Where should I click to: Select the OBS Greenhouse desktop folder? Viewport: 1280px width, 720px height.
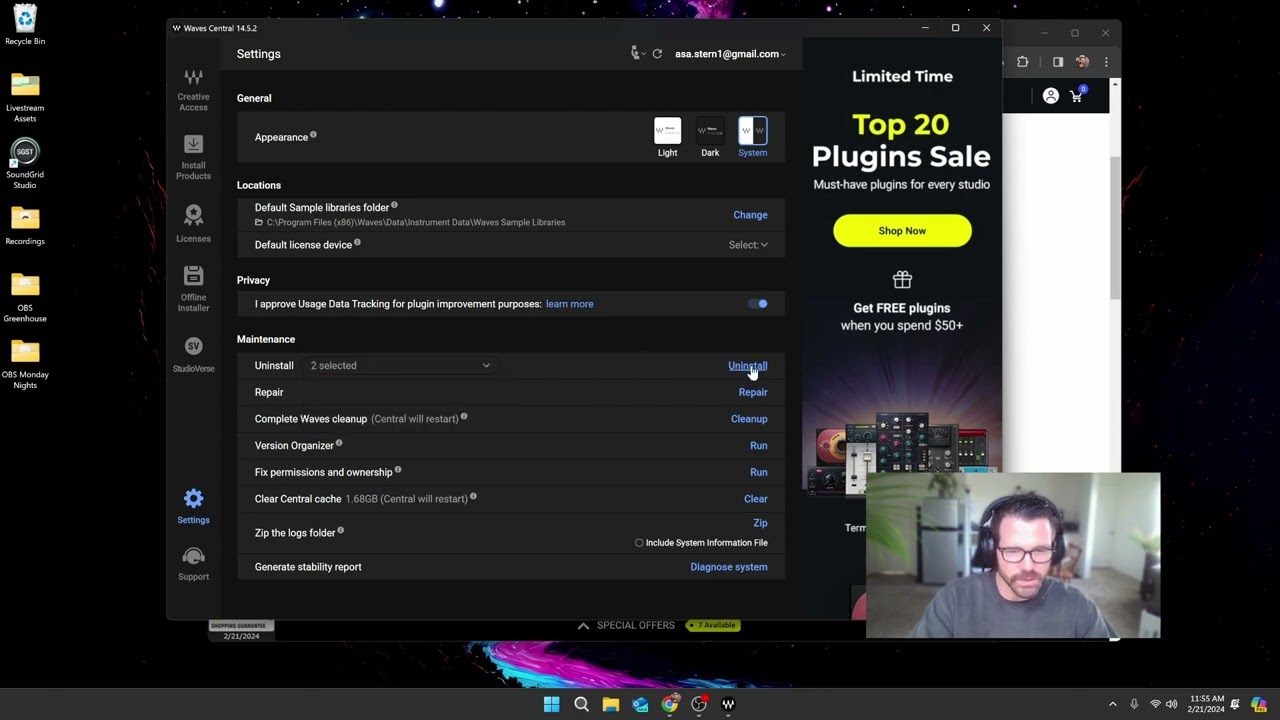tap(25, 298)
